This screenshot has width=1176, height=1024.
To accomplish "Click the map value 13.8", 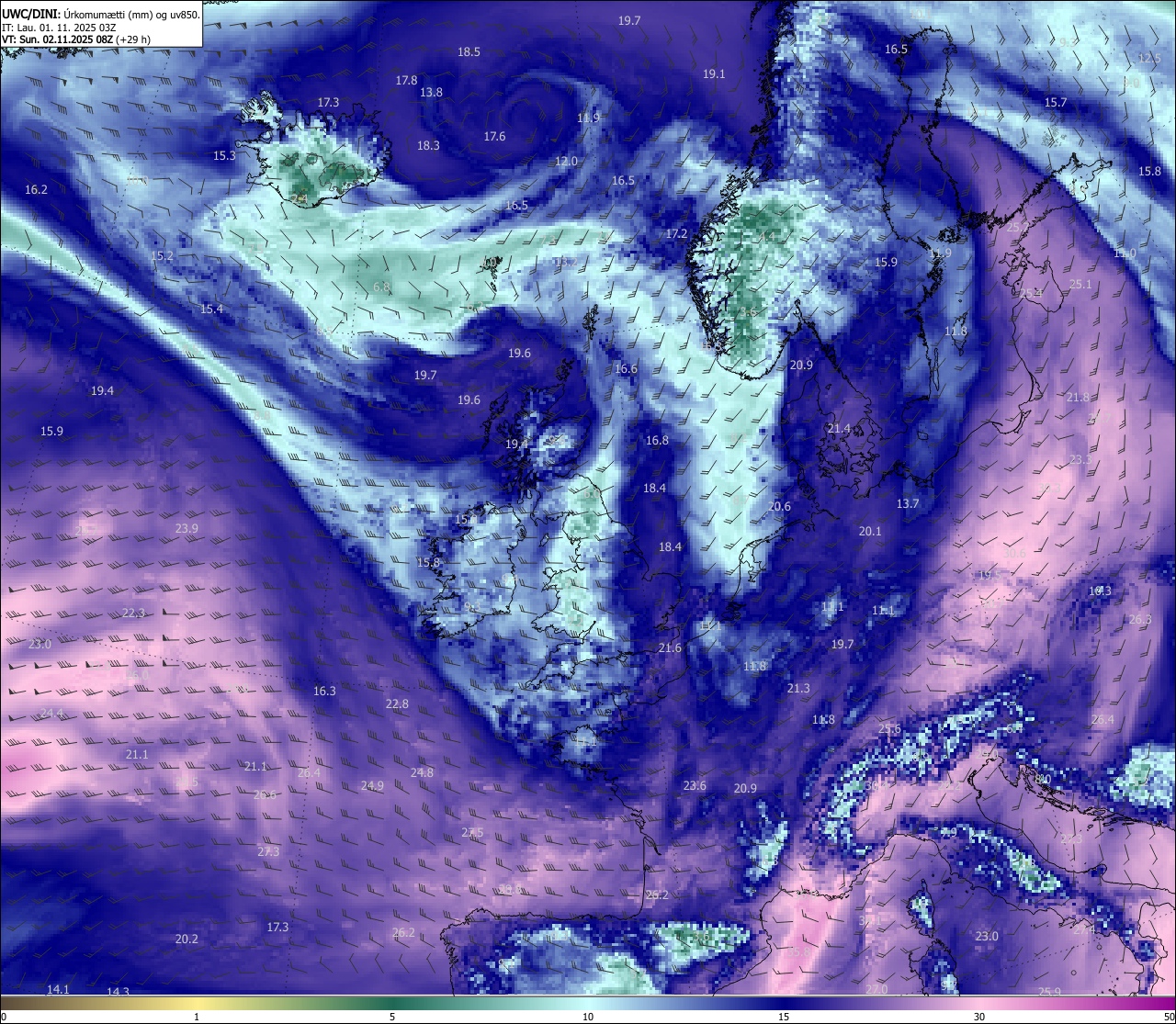I will (x=431, y=93).
